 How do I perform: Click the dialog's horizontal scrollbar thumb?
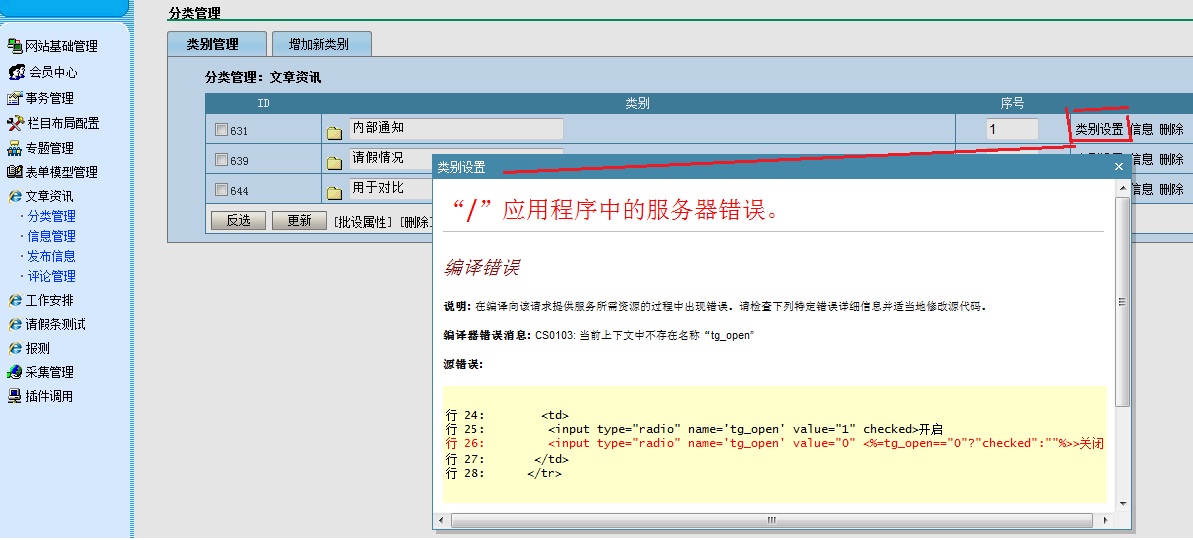point(771,520)
